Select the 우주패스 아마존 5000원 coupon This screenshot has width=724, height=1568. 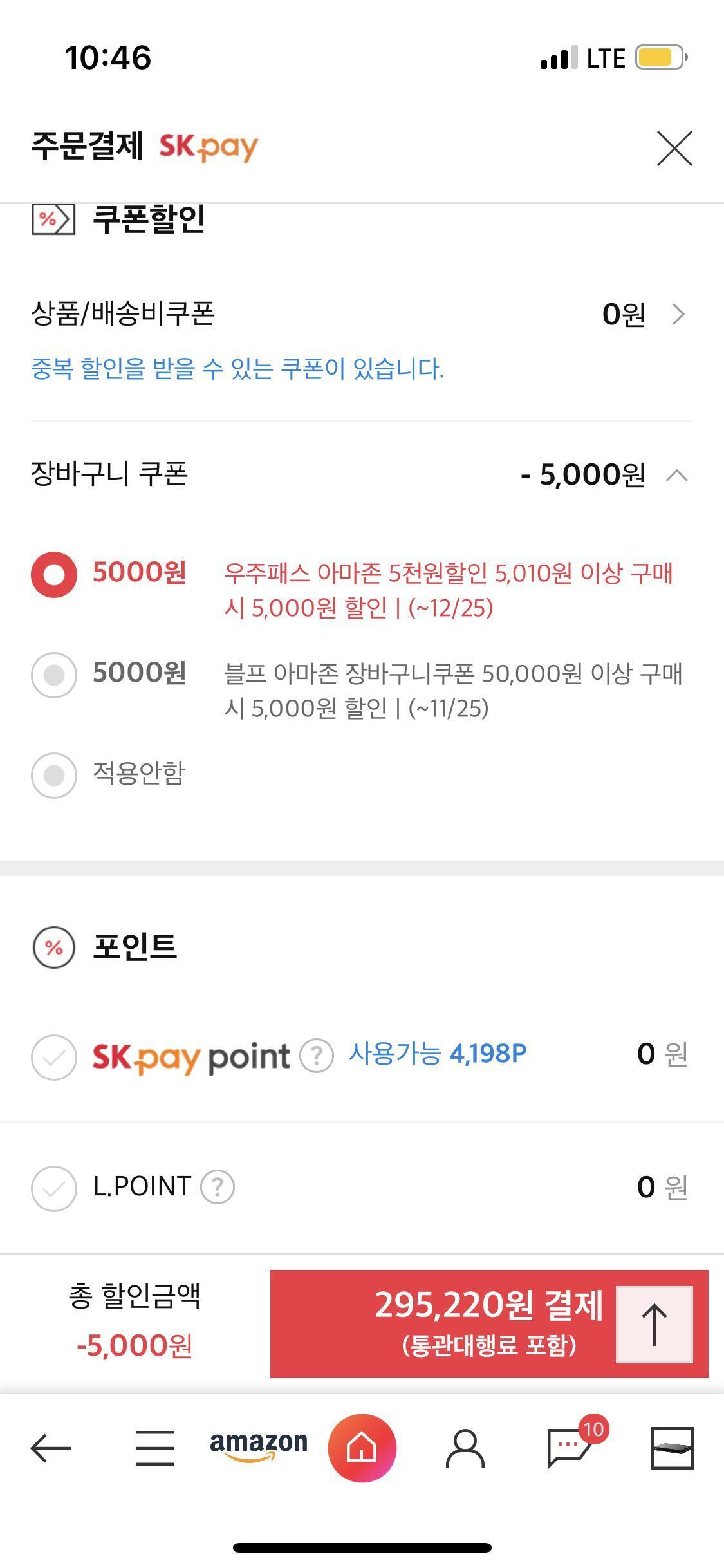click(x=54, y=575)
